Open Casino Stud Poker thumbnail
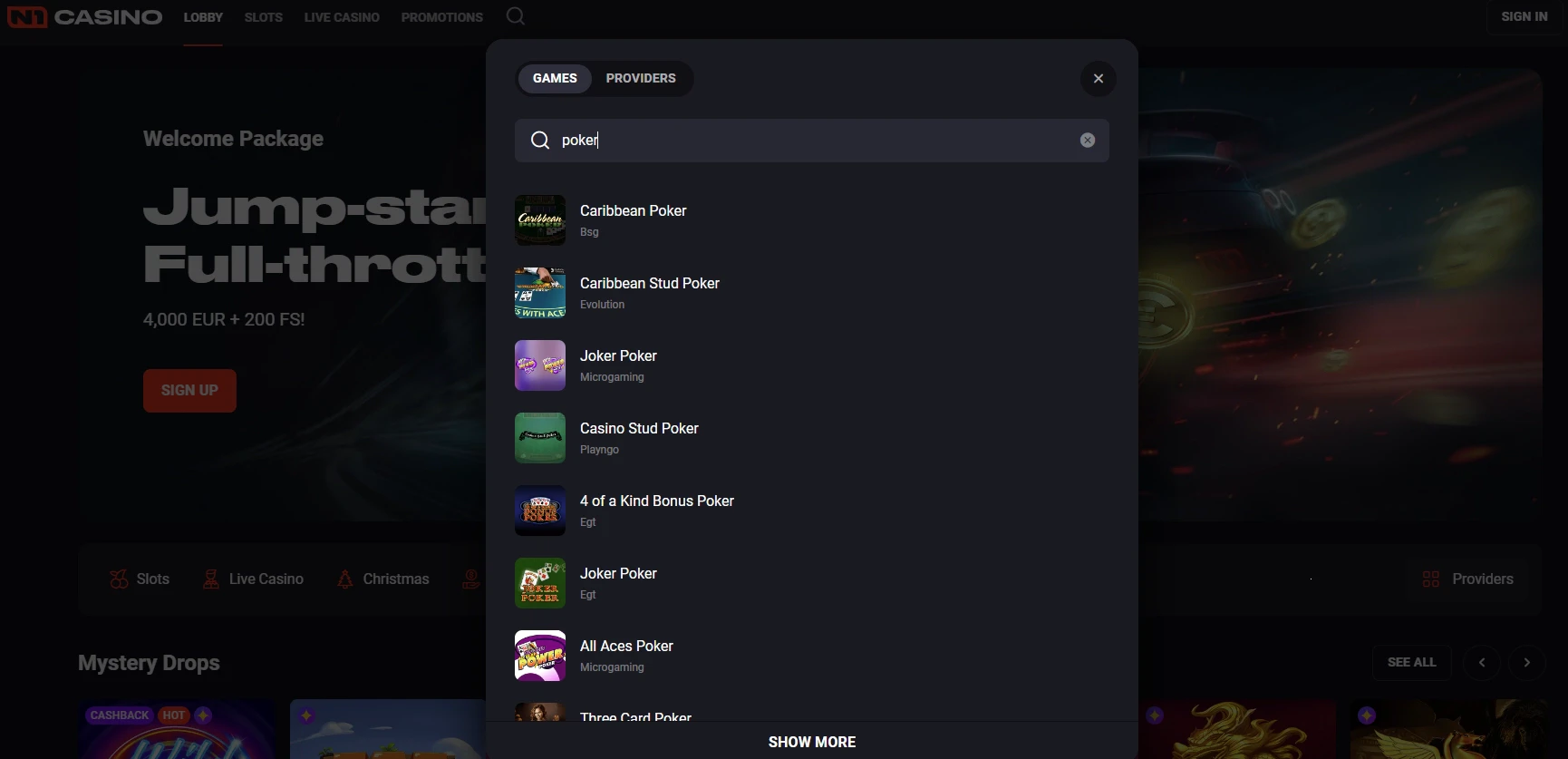 pos(540,438)
